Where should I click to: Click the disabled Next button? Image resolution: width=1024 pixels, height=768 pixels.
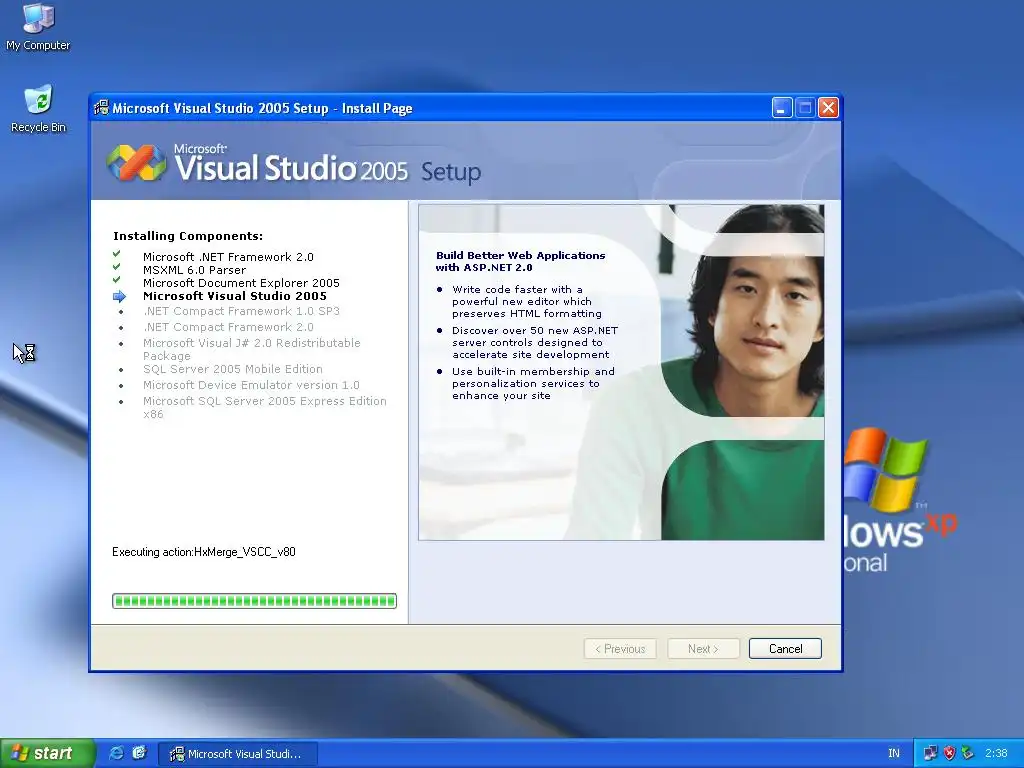pyautogui.click(x=703, y=648)
